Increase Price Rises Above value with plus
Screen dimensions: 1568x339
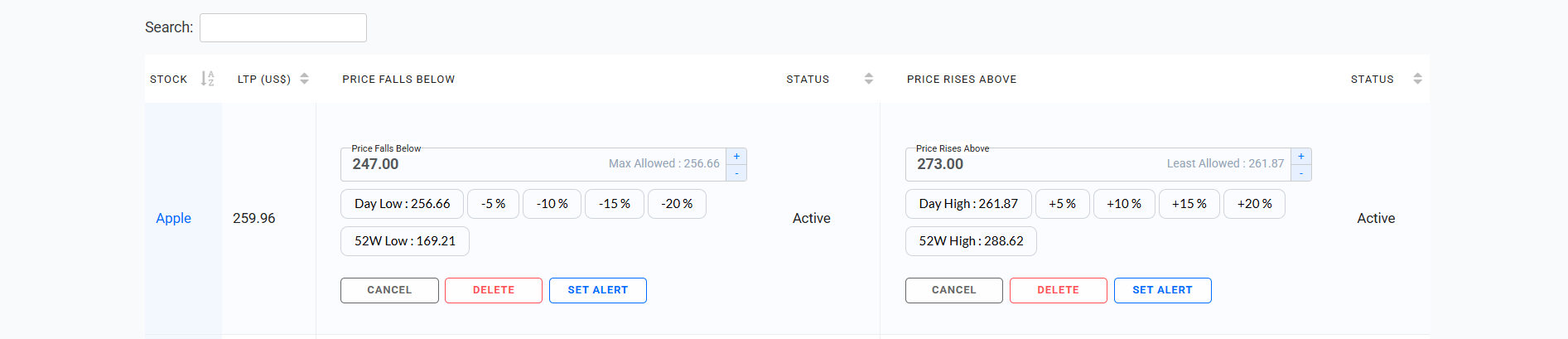[1301, 156]
